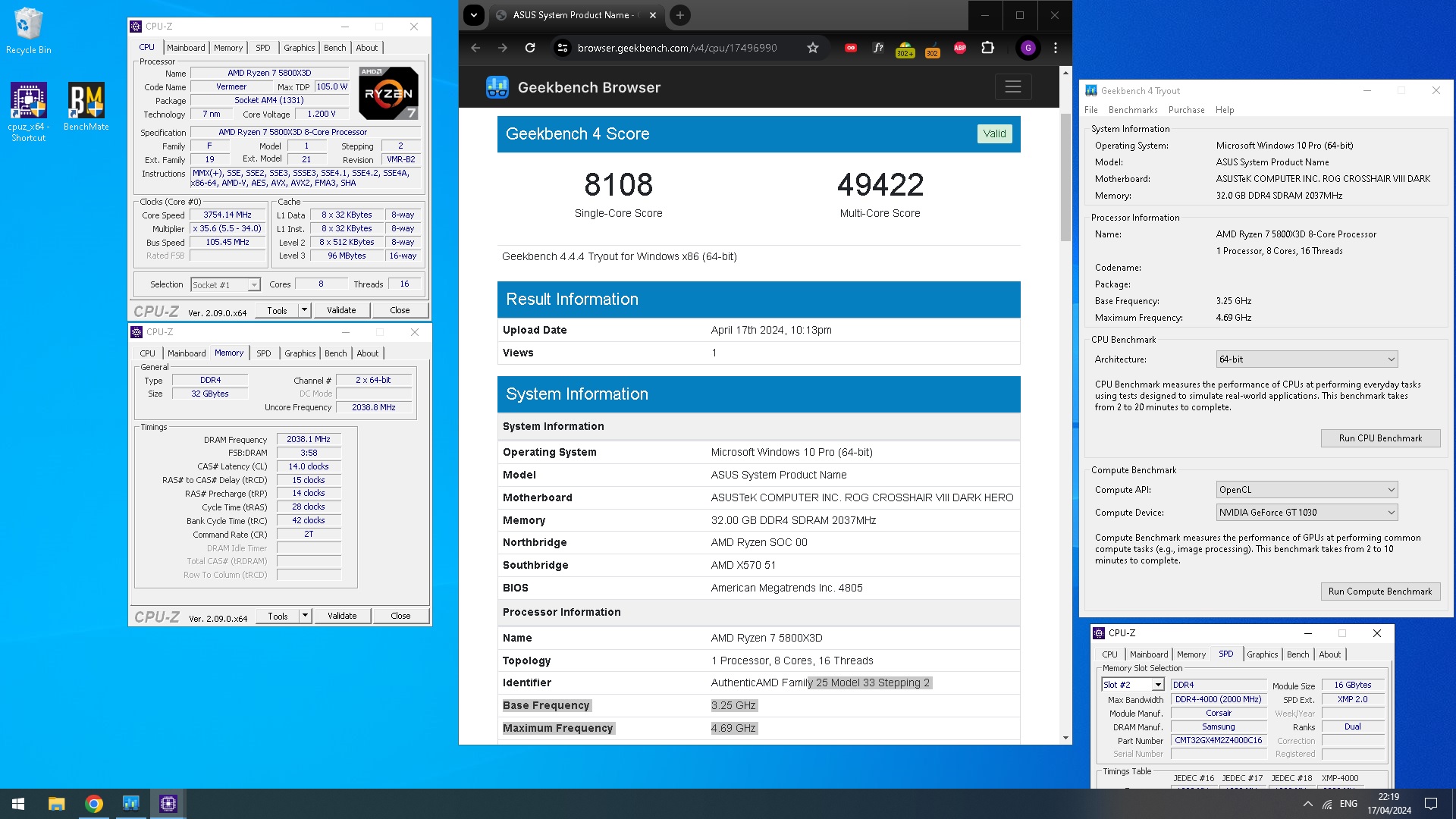Expand the Architecture 64-bit dropdown
This screenshot has height=819, width=1456.
click(1307, 359)
